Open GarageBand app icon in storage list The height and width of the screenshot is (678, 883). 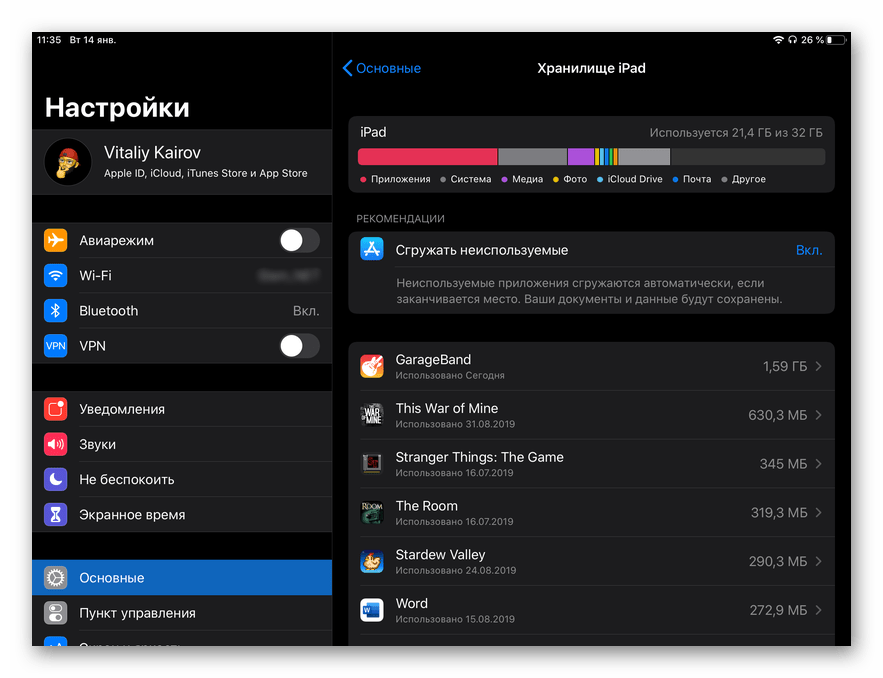tap(372, 367)
